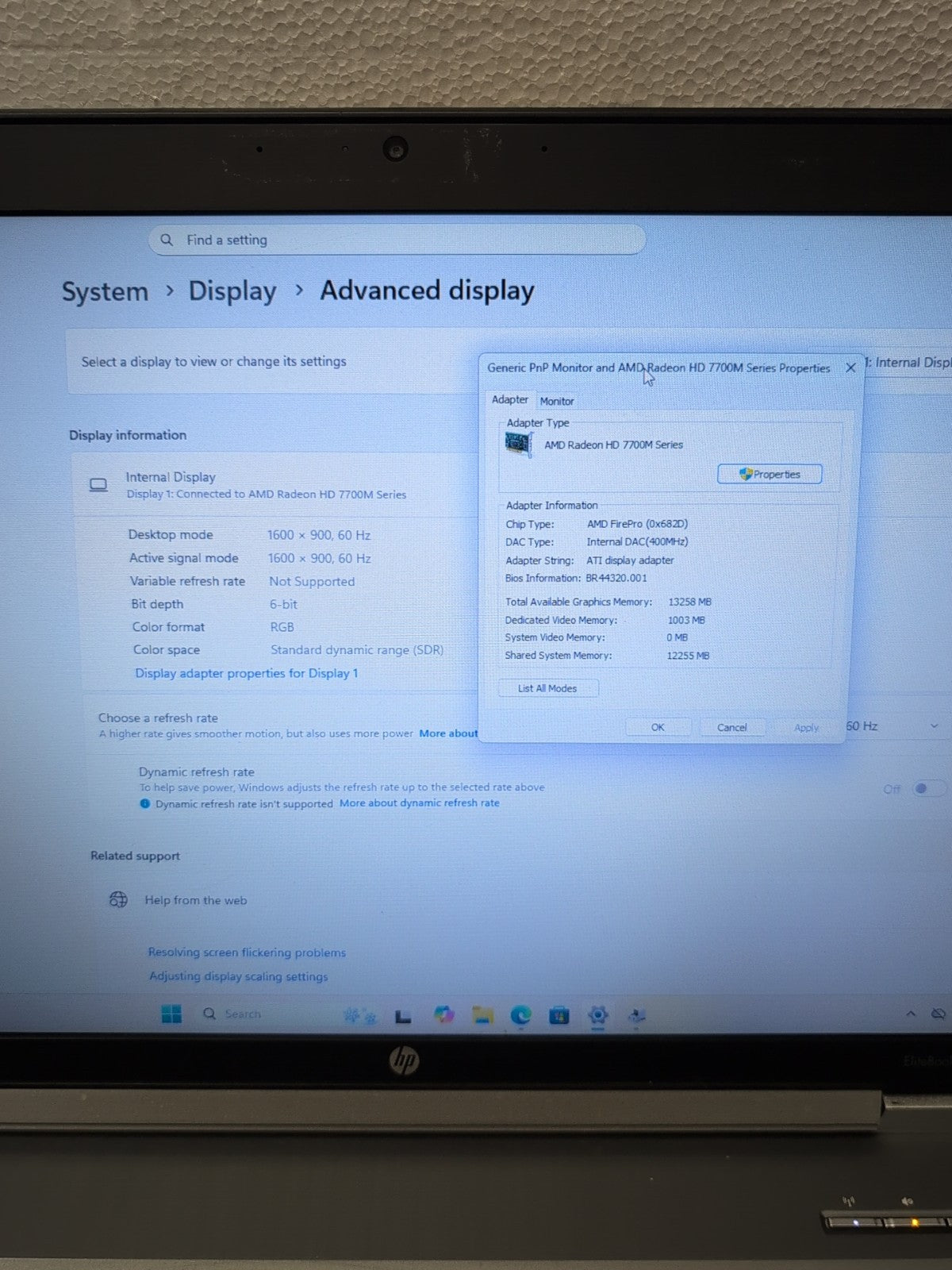Open the snowflake search highlight icon in taskbar
Image resolution: width=952 pixels, height=1270 pixels.
pyautogui.click(x=359, y=1014)
